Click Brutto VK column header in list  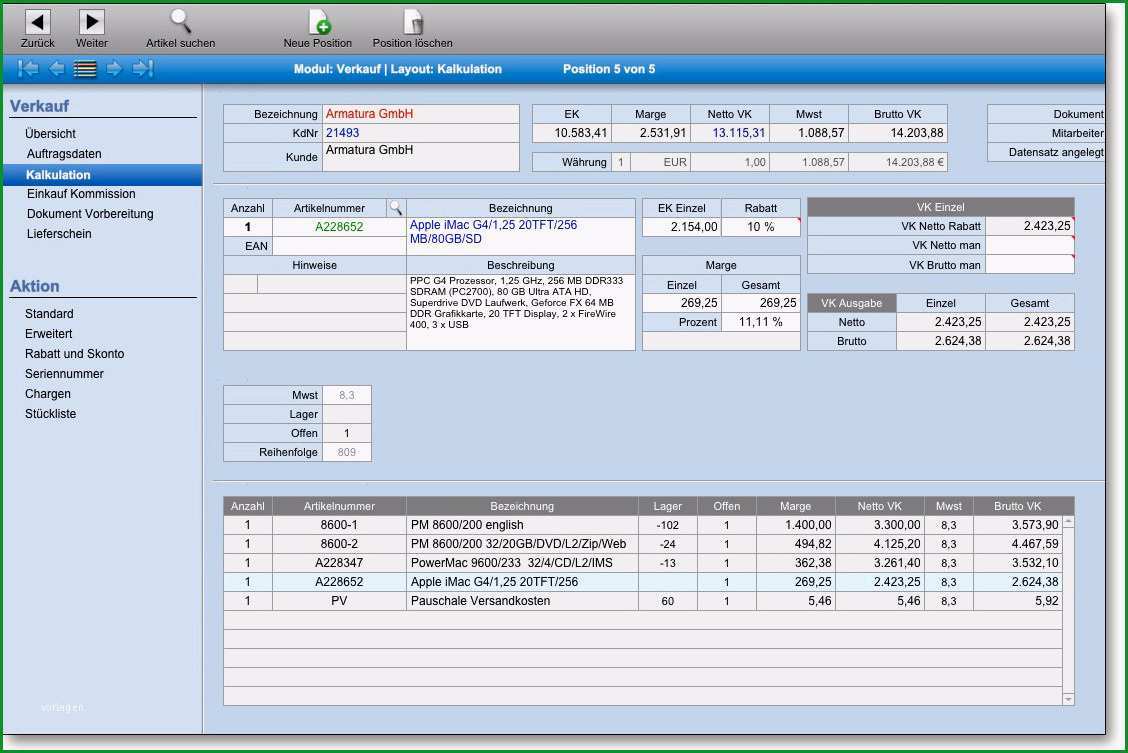tap(1017, 506)
